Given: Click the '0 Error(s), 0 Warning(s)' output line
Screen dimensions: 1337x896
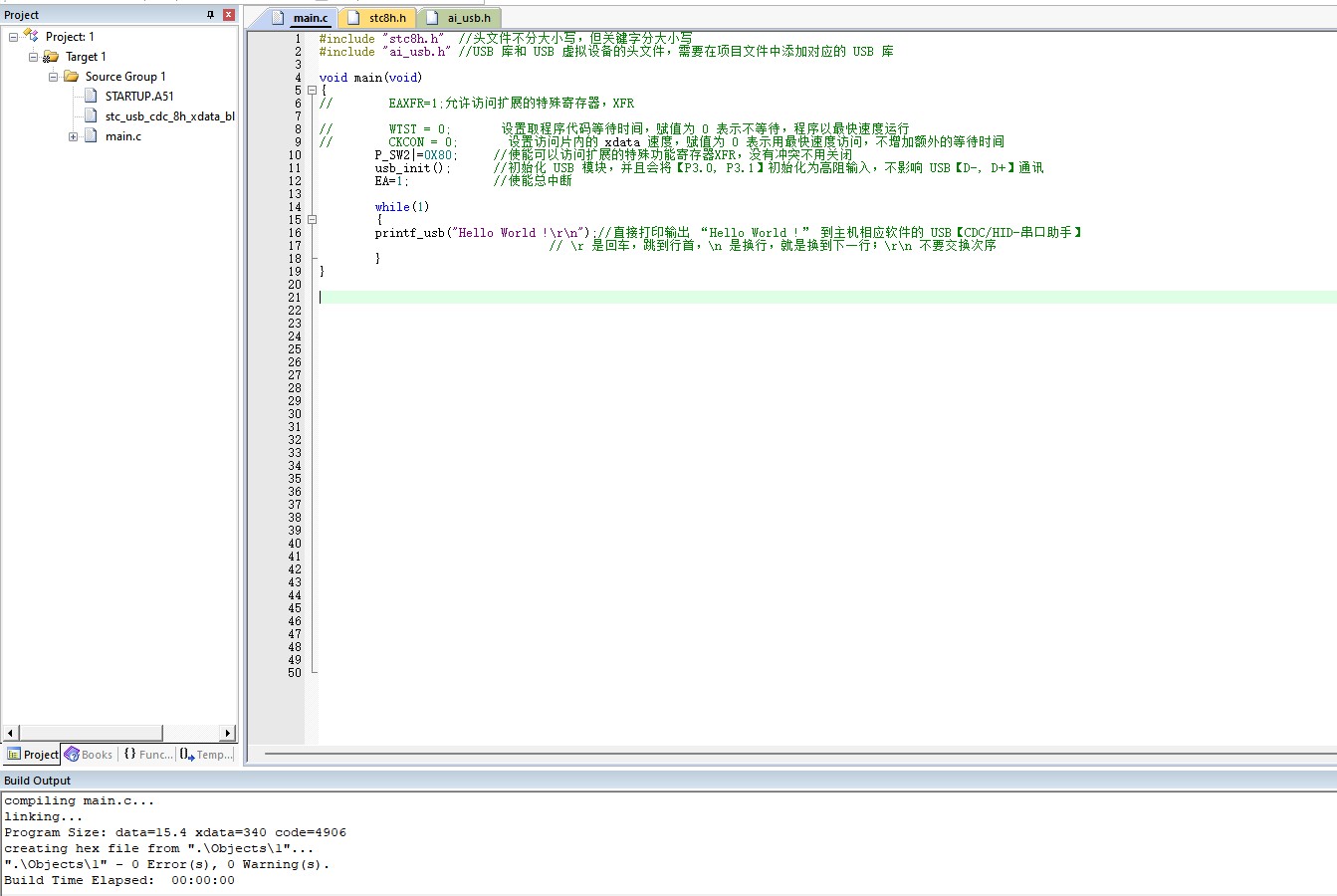Looking at the screenshot, I should click(x=166, y=864).
